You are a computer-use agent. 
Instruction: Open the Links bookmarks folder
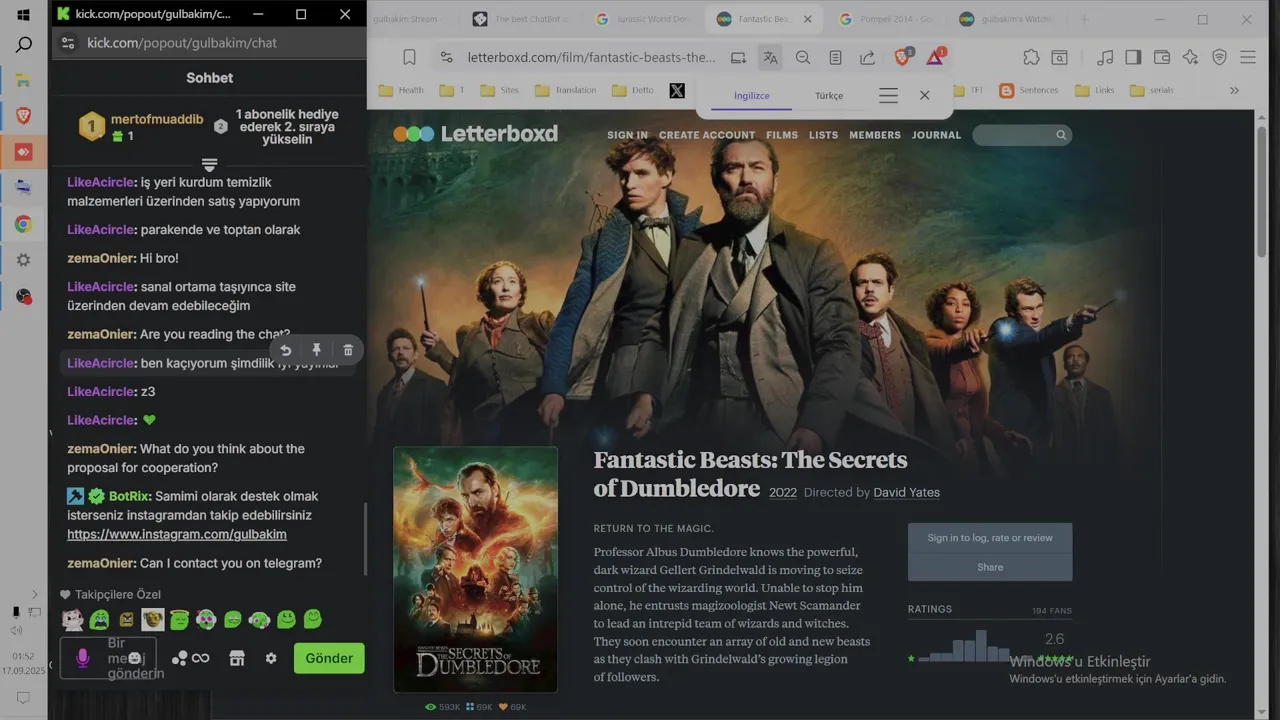click(1095, 90)
